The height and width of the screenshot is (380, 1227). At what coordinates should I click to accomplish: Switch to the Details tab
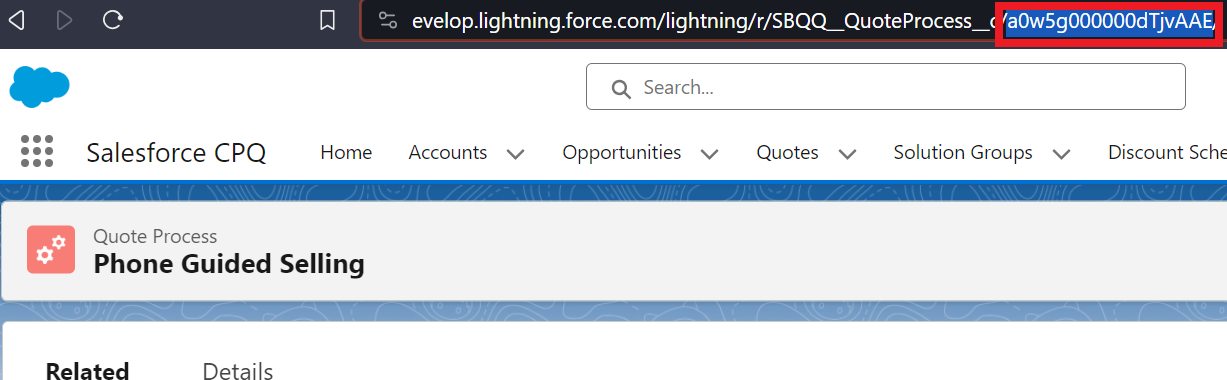tap(238, 370)
